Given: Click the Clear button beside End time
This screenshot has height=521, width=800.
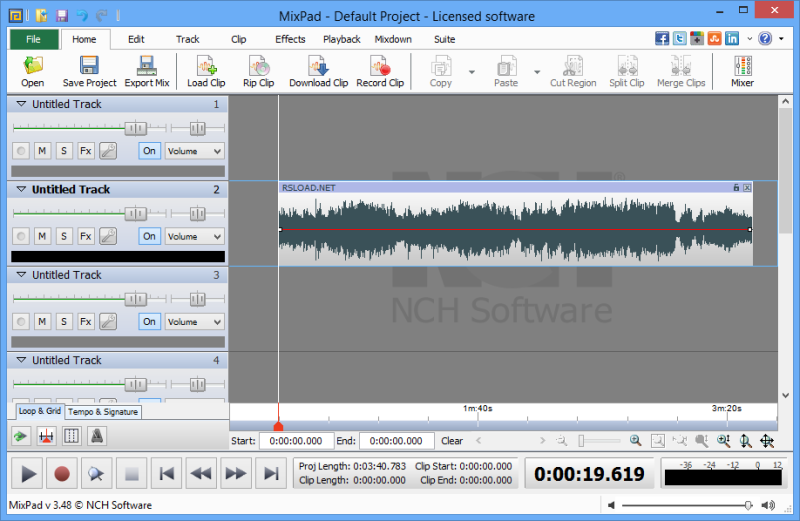Looking at the screenshot, I should coord(452,441).
